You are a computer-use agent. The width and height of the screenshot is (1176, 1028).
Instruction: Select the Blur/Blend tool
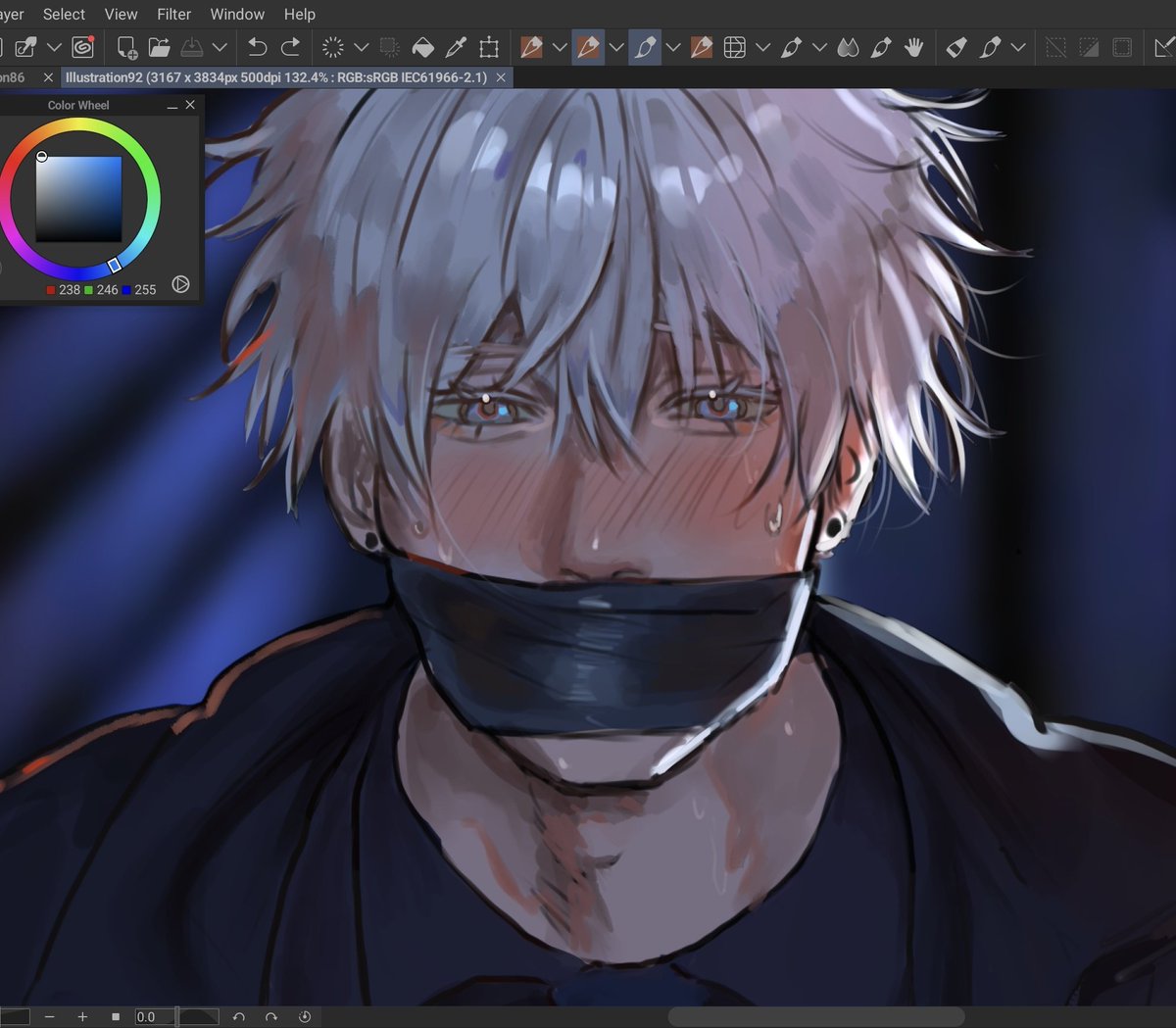[849, 46]
